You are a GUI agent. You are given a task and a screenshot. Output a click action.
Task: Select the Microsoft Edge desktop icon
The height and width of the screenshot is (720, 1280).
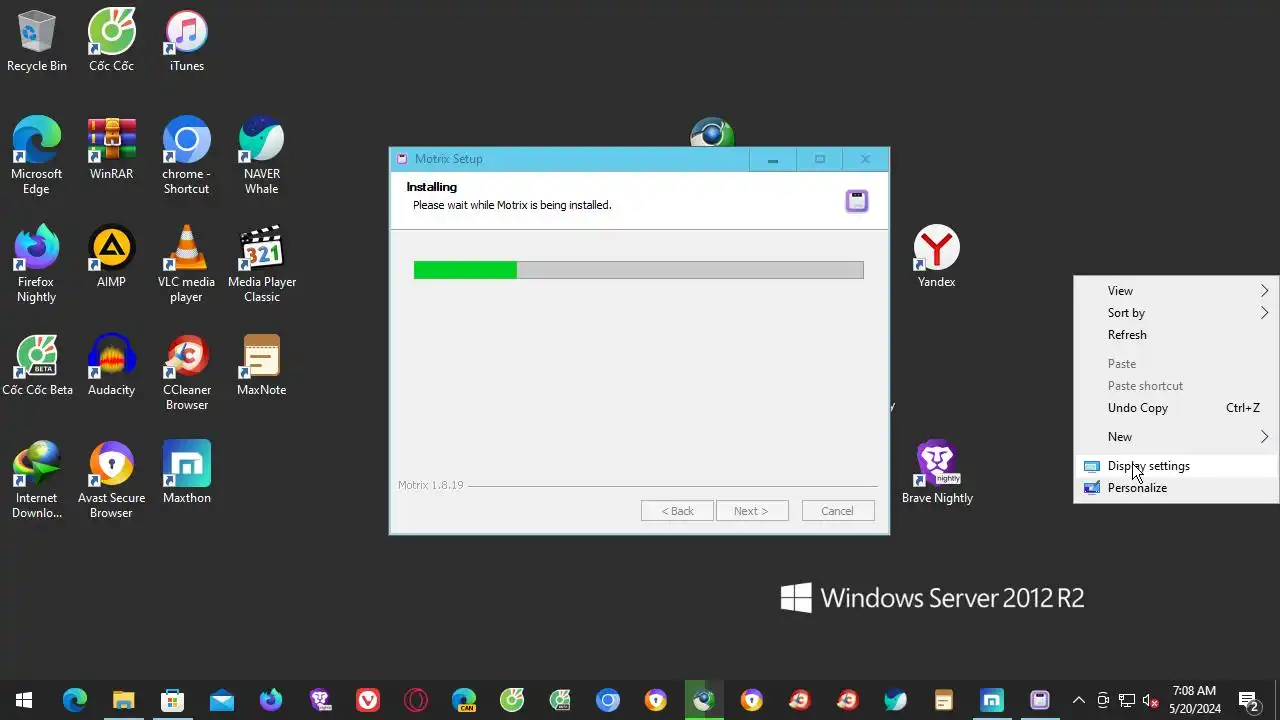coord(37,156)
